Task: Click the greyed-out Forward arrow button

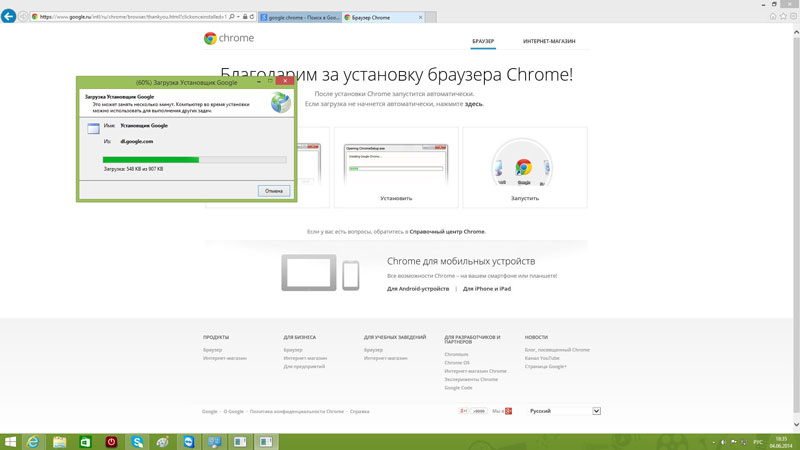Action: pyautogui.click(x=23, y=17)
